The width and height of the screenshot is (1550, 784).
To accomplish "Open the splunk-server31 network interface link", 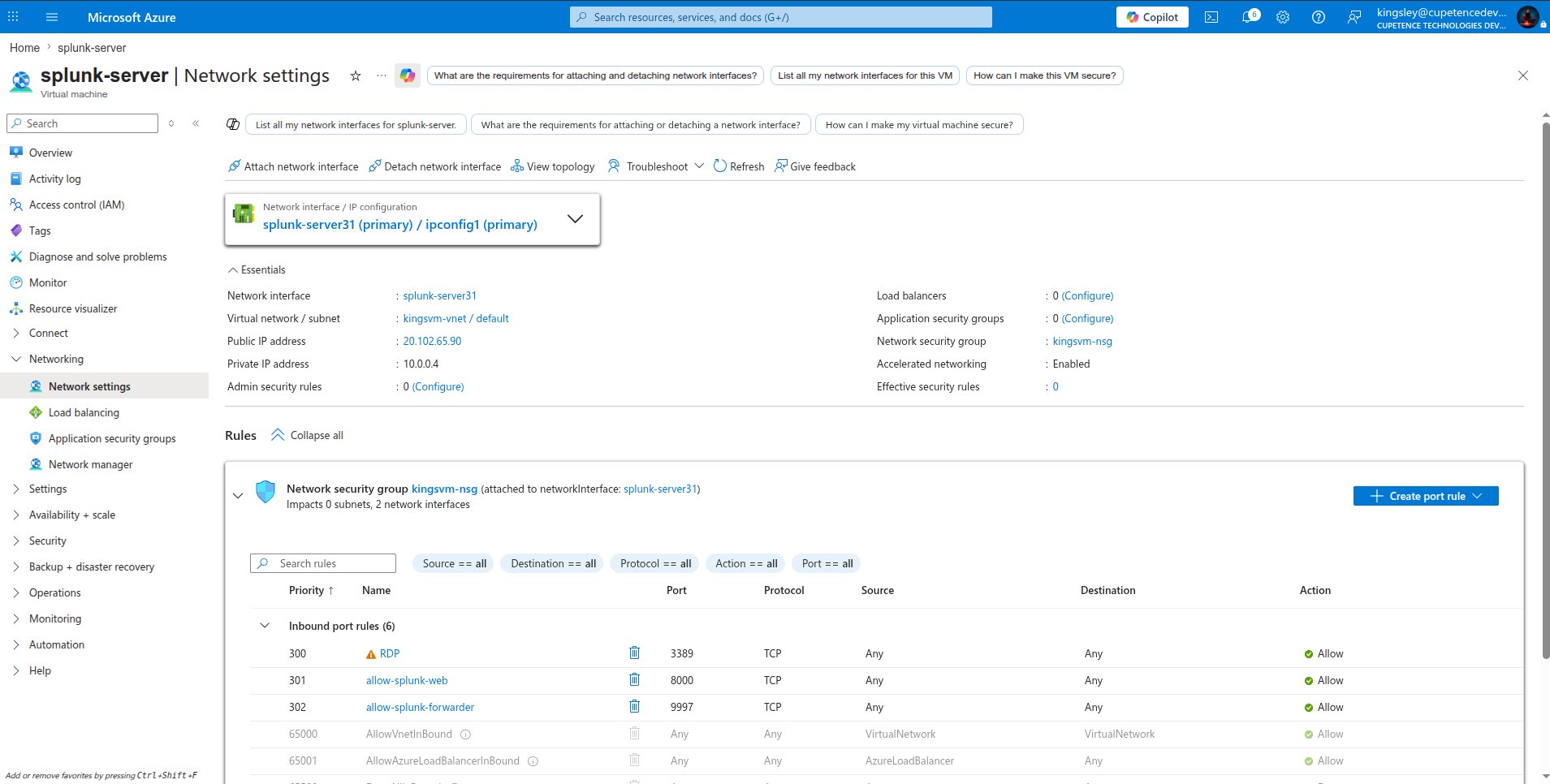I will coord(440,295).
